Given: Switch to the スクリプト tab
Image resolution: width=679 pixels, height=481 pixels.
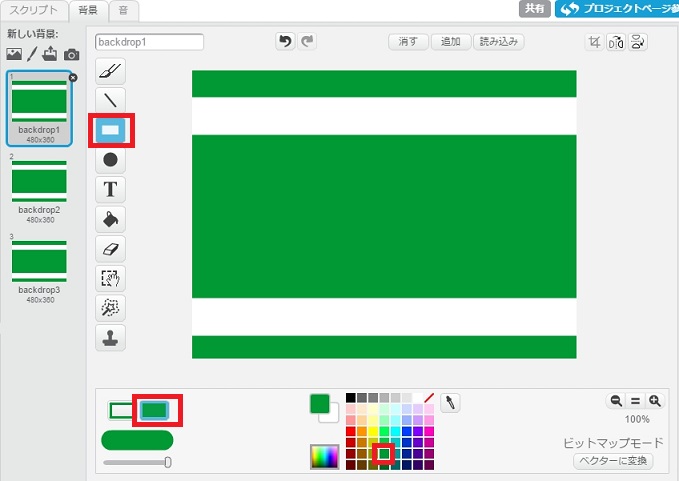Looking at the screenshot, I should tap(34, 10).
